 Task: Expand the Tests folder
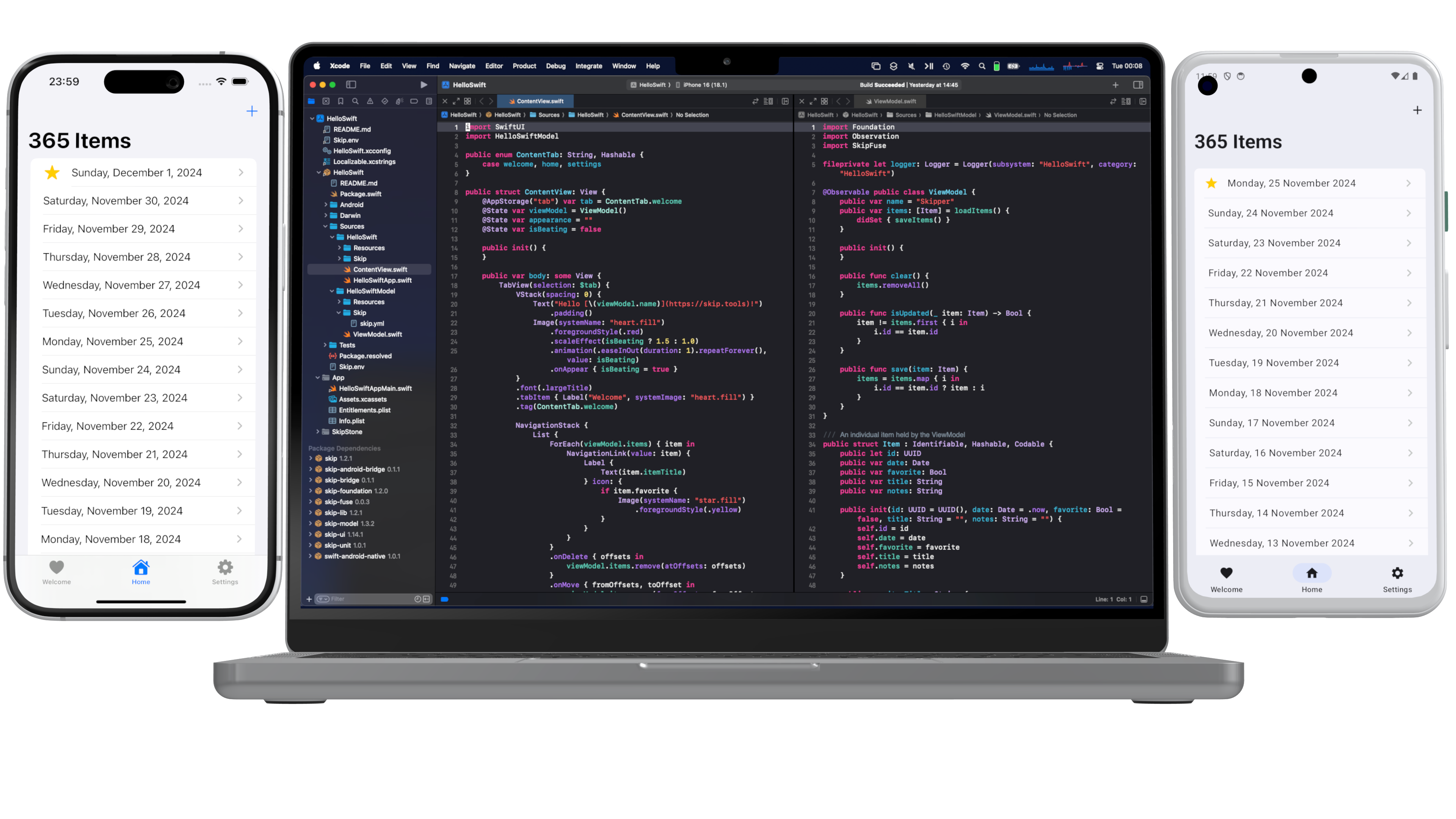[x=325, y=345]
